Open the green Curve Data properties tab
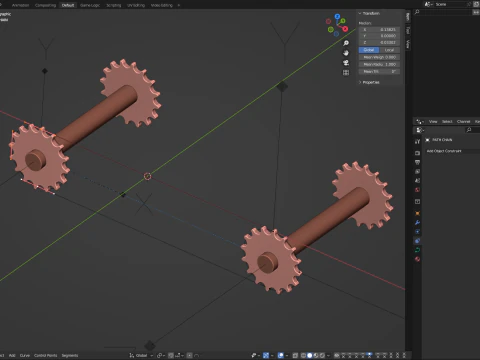Screen dimensions: 480x360 pos(417,250)
